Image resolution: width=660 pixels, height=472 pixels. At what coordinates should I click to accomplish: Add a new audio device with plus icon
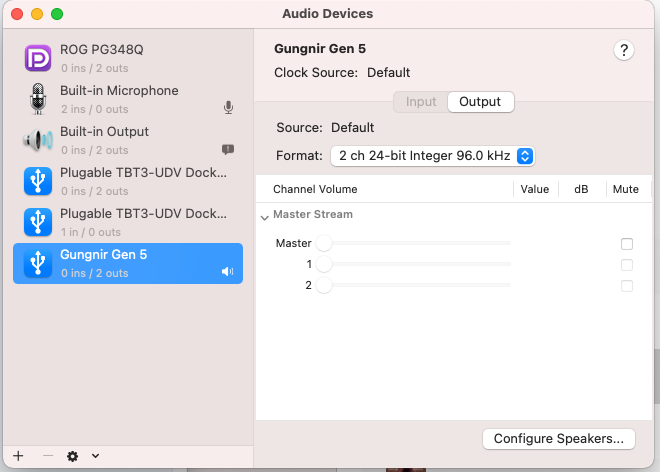tap(18, 456)
